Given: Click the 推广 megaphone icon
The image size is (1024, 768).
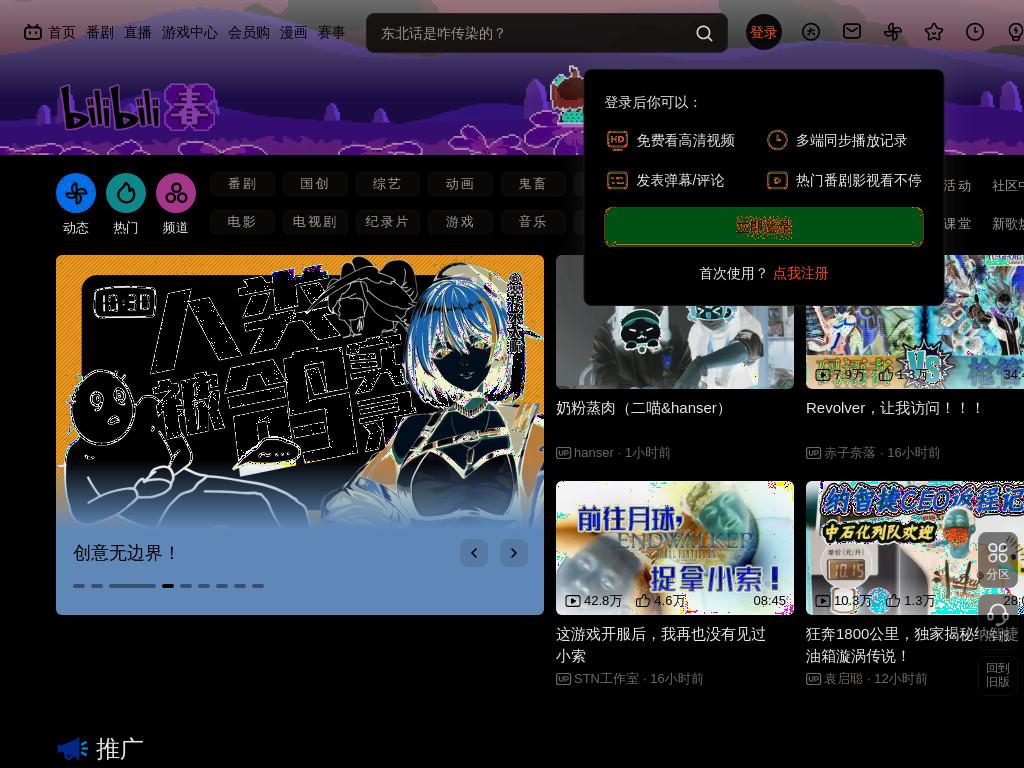Looking at the screenshot, I should coord(72,748).
